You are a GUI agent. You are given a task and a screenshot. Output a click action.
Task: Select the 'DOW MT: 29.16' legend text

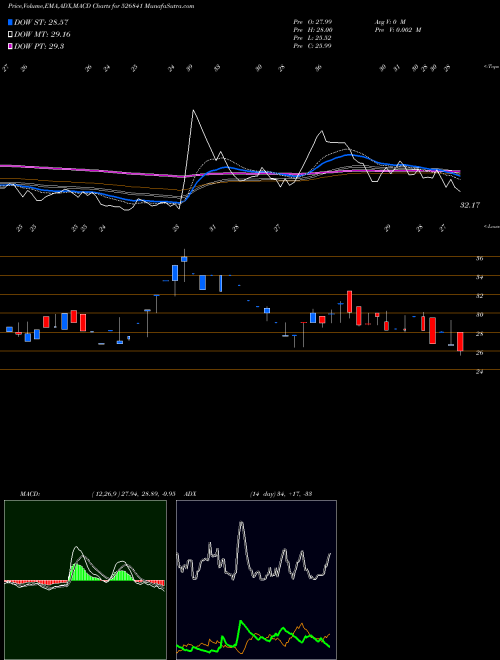[x=42, y=35]
